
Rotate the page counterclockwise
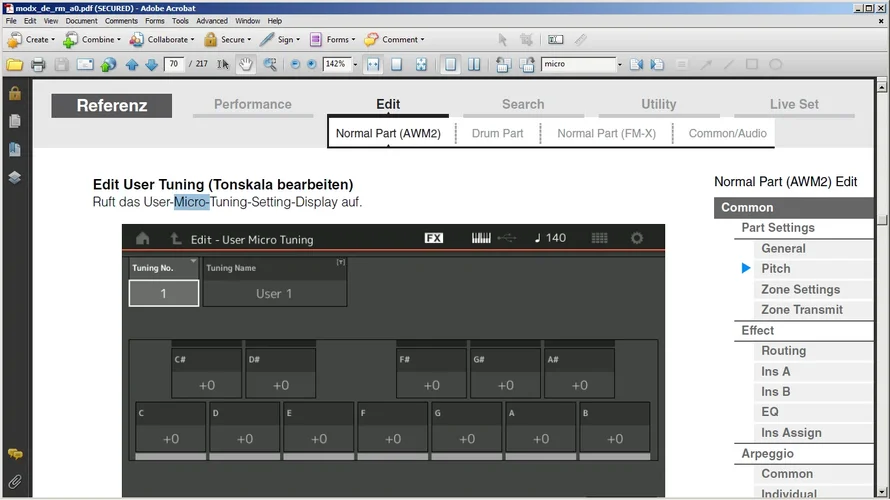pos(503,65)
